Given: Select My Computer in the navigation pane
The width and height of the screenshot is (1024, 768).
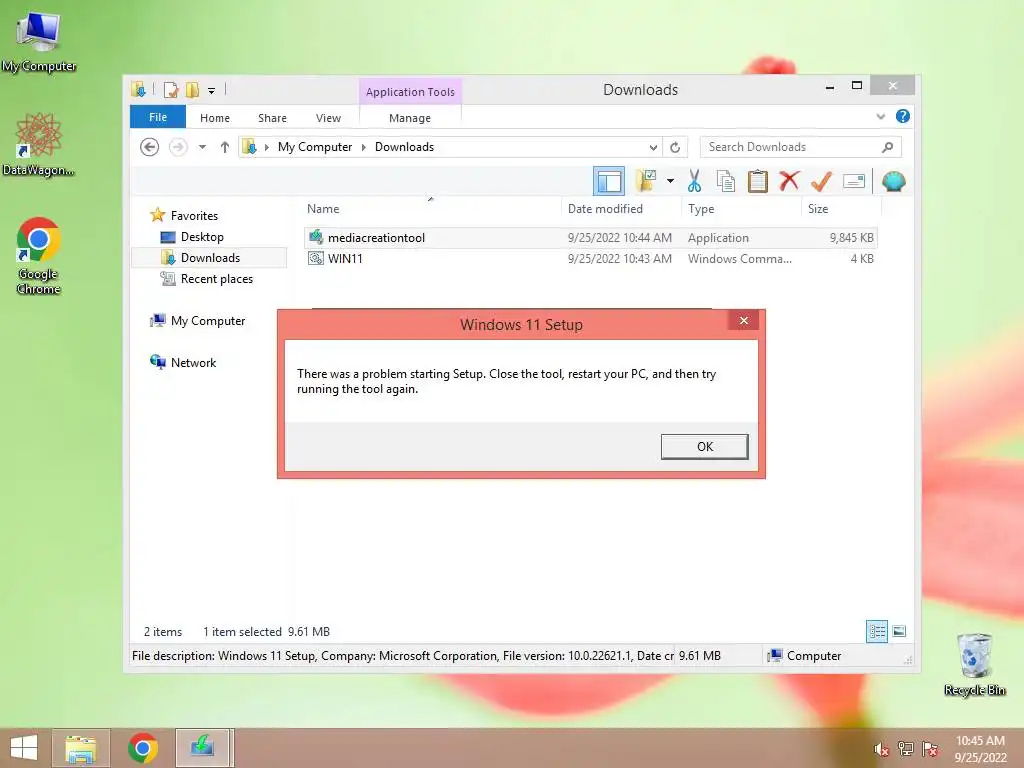Looking at the screenshot, I should click(208, 321).
